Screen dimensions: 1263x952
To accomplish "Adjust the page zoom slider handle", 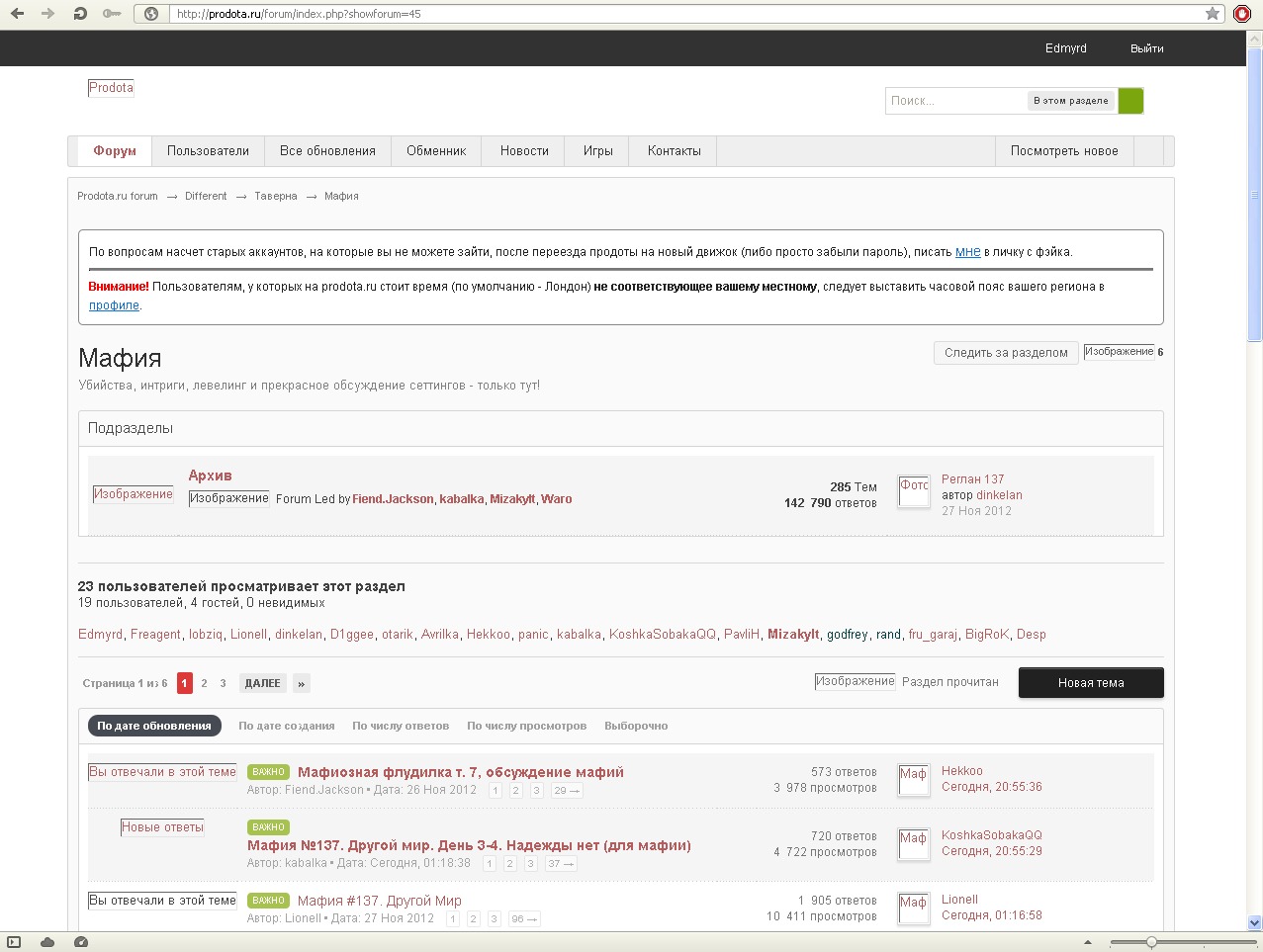I will point(1151,942).
